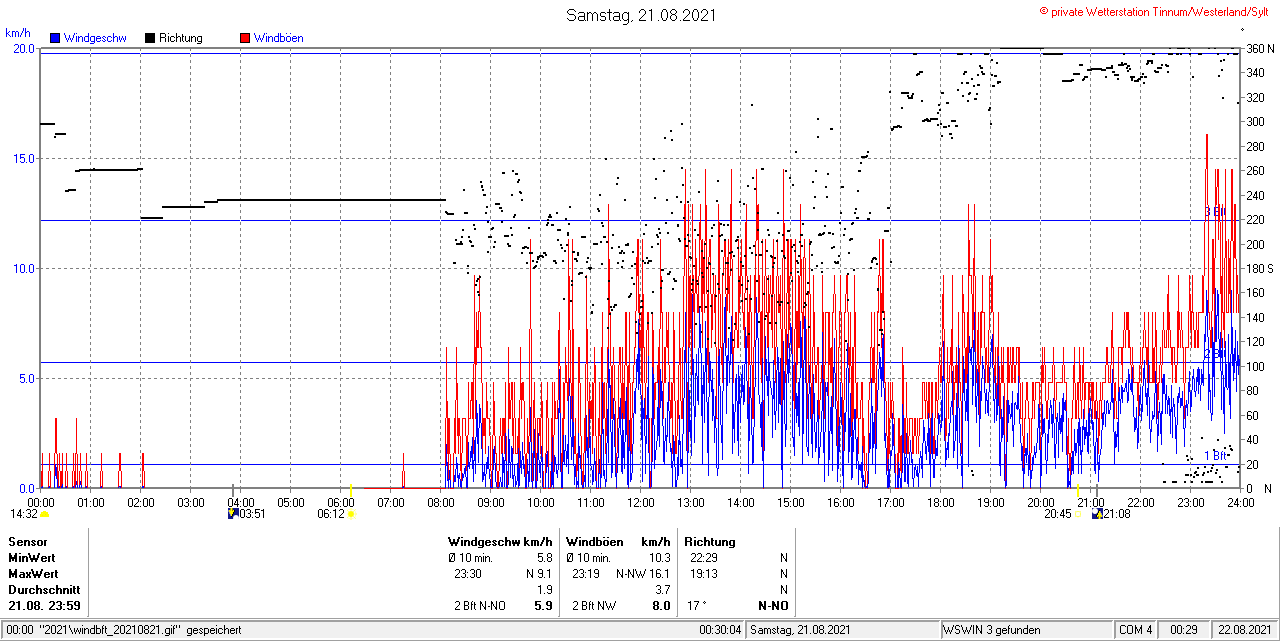Click the 2 Bft N-NO current wind cell
The height and width of the screenshot is (641, 1280).
pyautogui.click(x=478, y=606)
